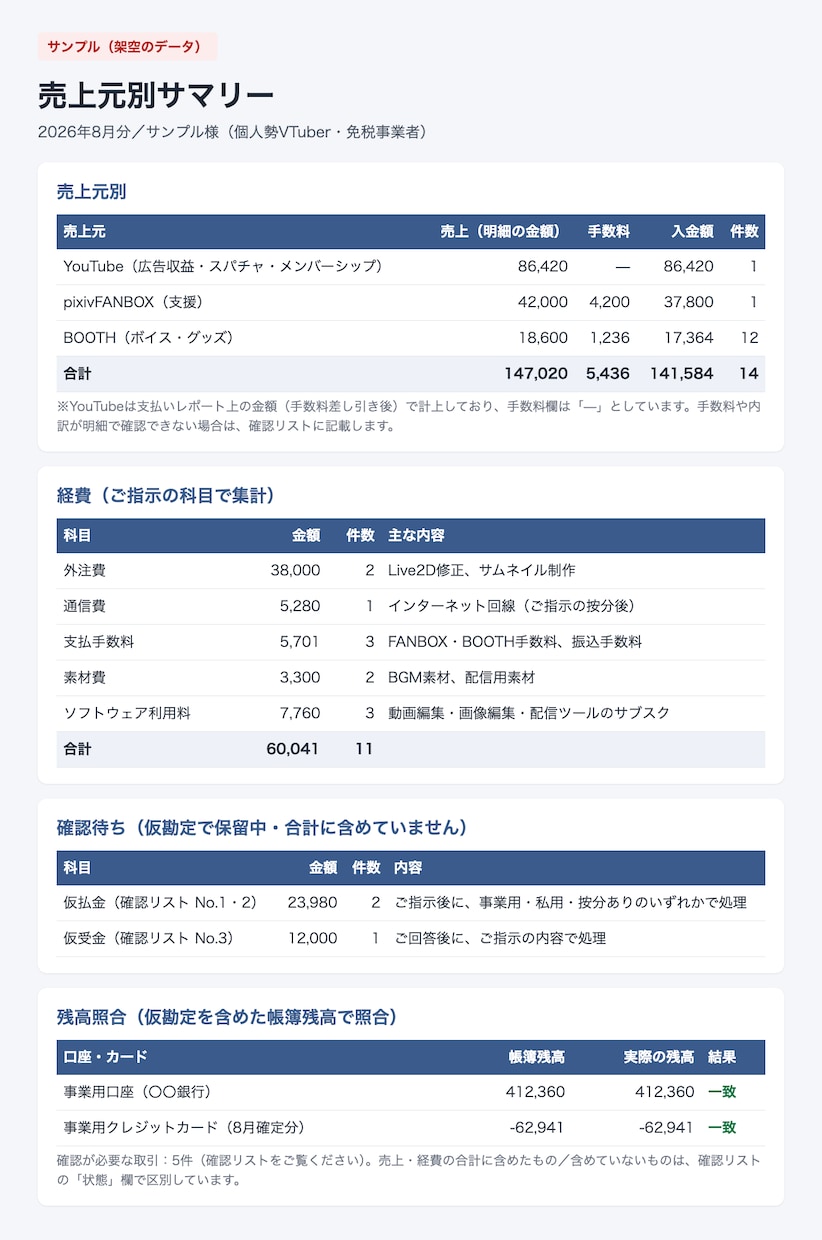Click pixivFANBOX sales value 42,000
Image resolution: width=822 pixels, height=1240 pixels.
click(543, 302)
